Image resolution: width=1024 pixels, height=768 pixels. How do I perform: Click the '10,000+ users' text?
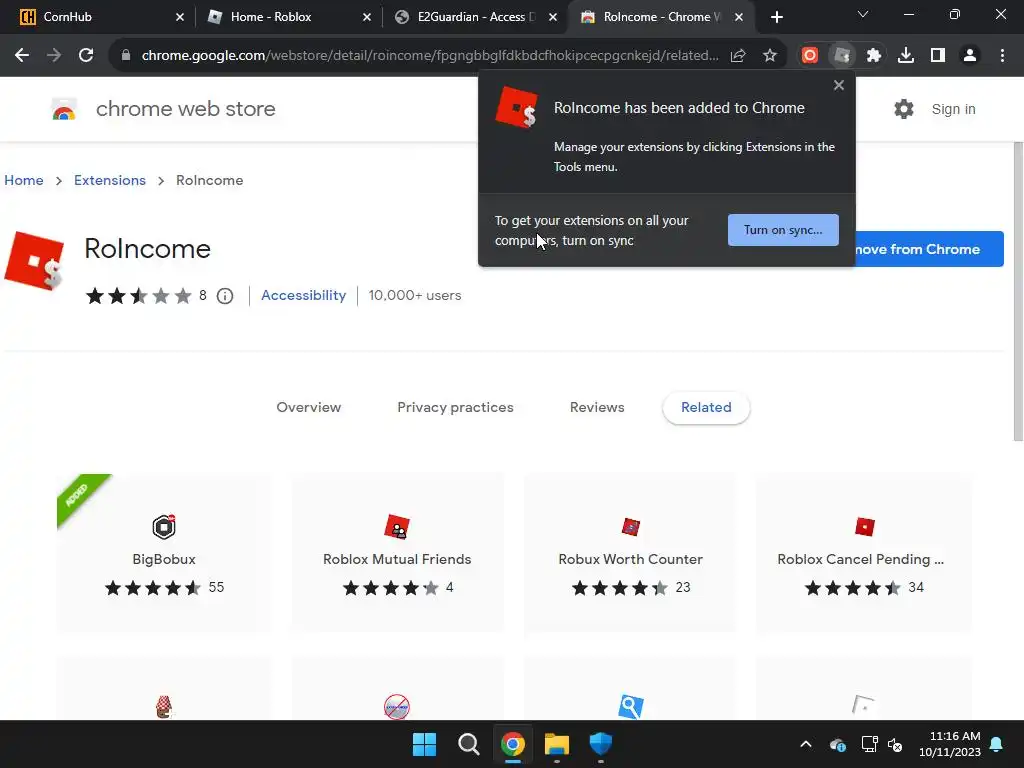click(415, 295)
